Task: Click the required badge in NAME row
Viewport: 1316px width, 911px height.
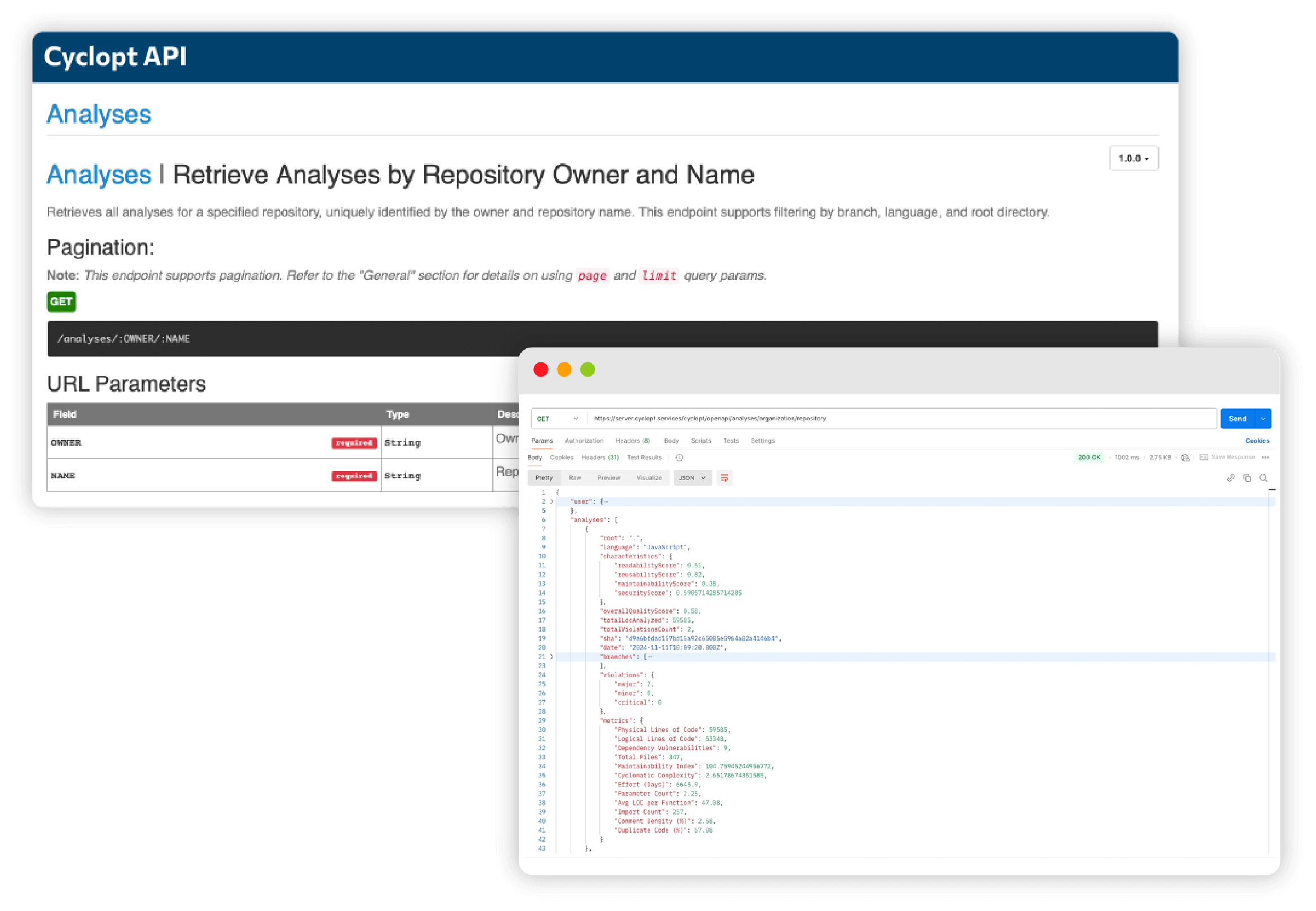Action: click(x=354, y=476)
